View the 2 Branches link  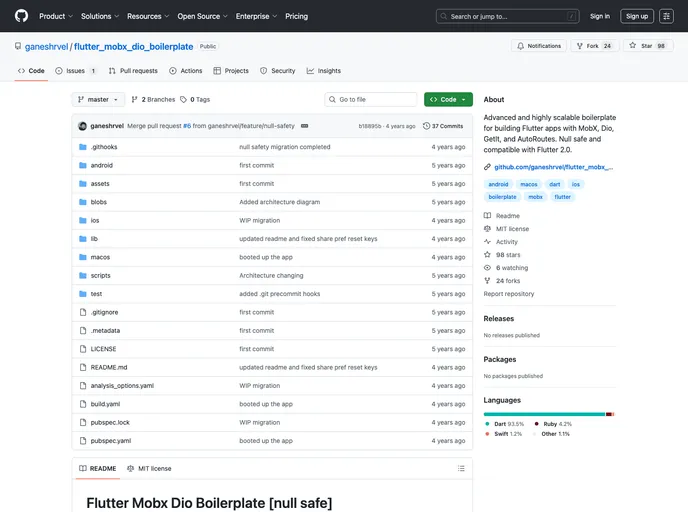tap(153, 100)
